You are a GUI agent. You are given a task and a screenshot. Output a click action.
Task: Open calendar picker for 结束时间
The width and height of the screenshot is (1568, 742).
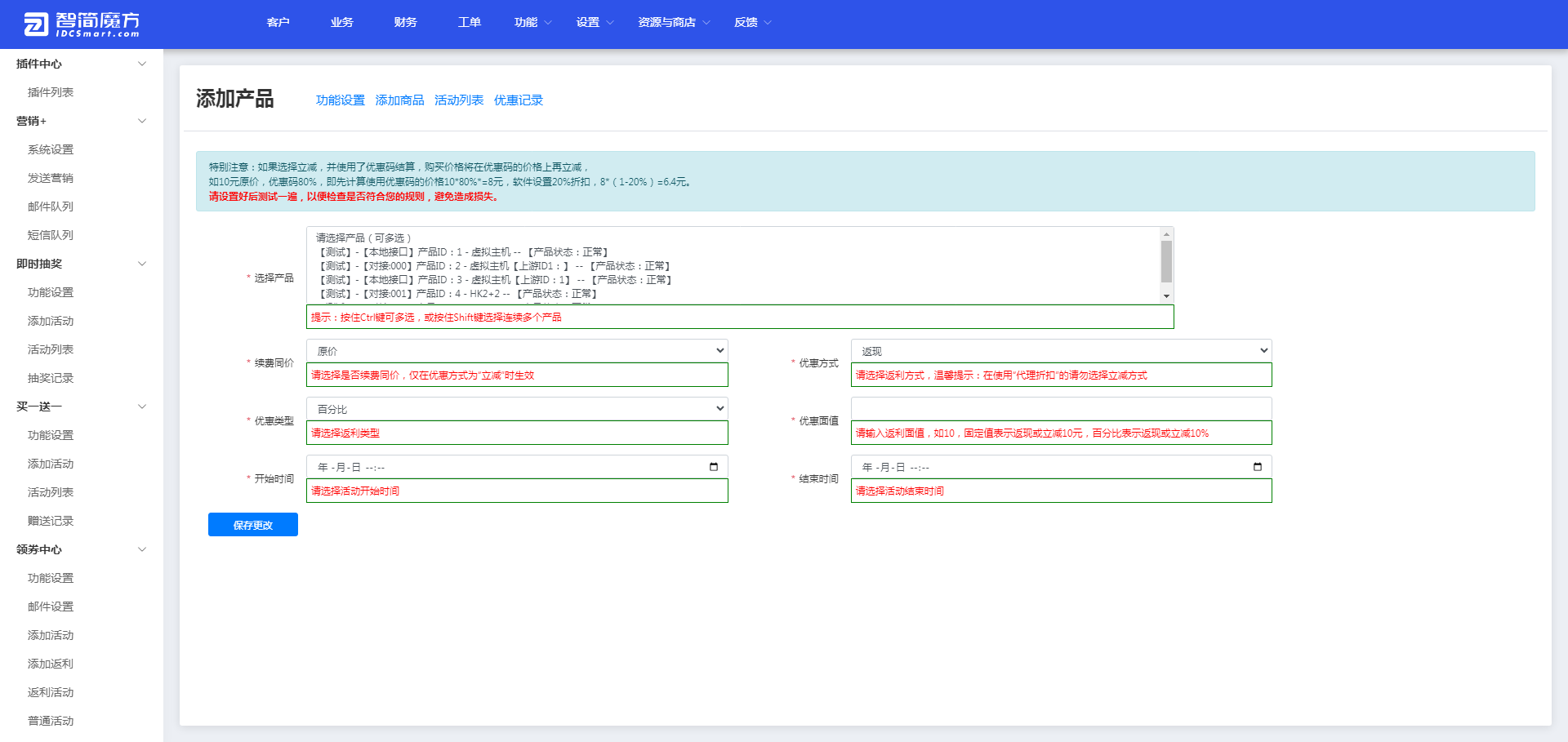click(1258, 467)
